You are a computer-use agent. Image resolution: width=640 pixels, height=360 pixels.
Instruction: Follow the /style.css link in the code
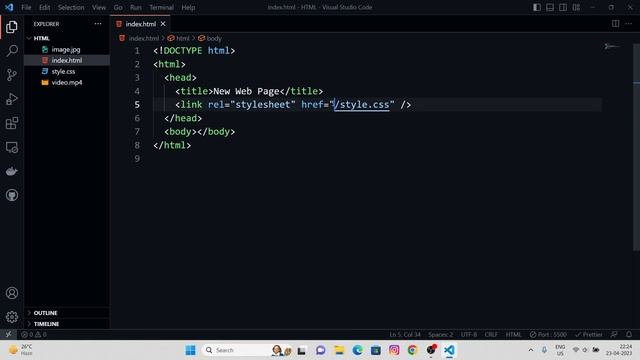pos(362,104)
